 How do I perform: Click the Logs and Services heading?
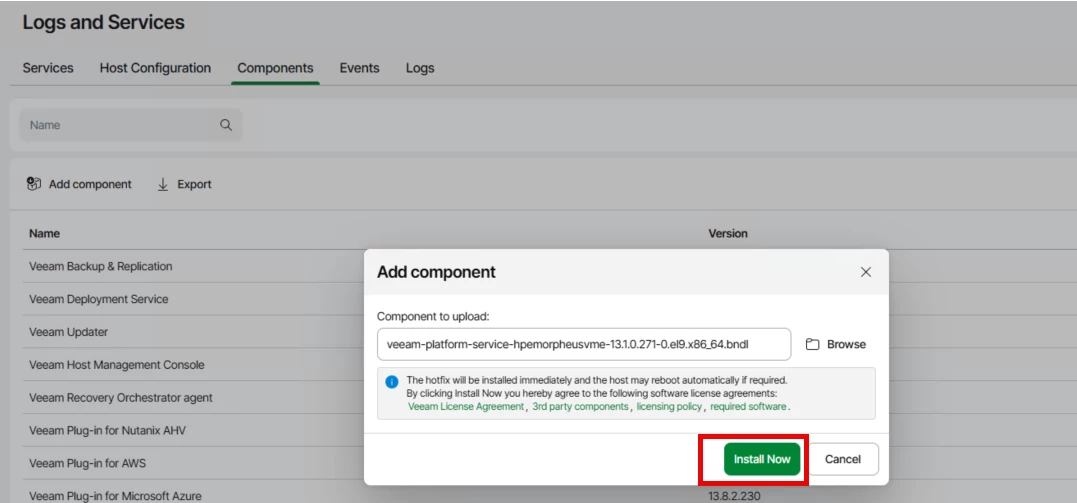[104, 22]
